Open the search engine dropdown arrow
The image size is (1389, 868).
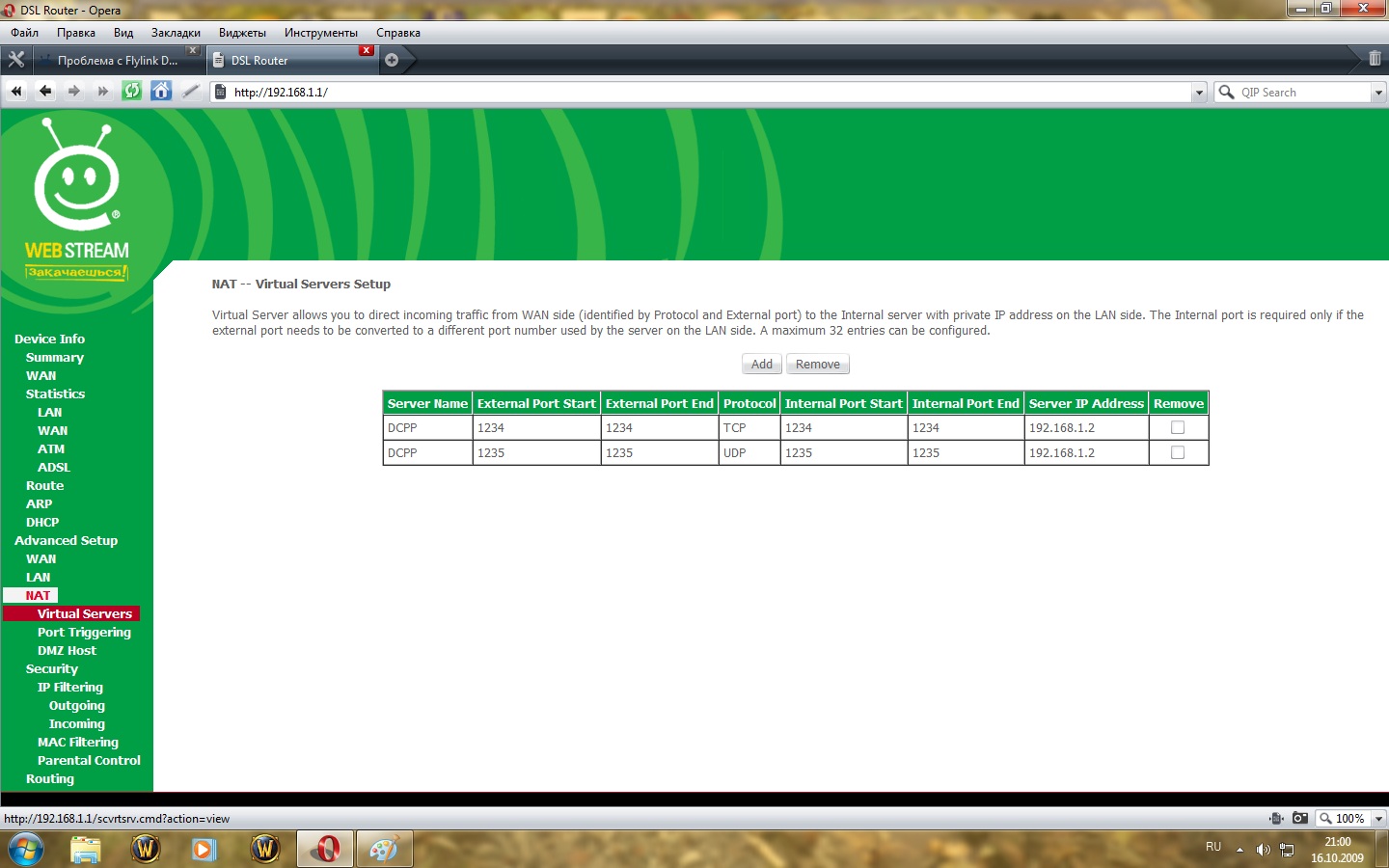pyautogui.click(x=1378, y=93)
